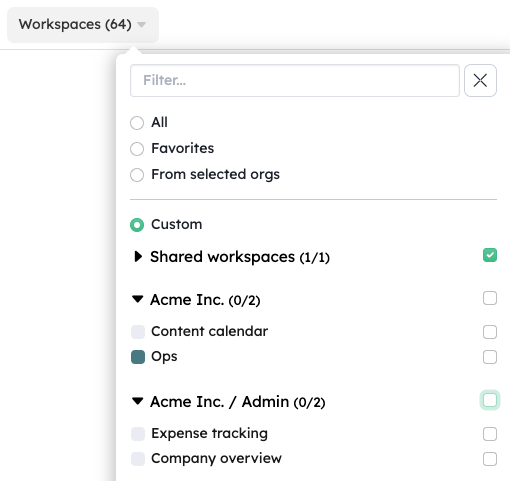
Task: Click the Ops workspace teal color icon
Action: tap(138, 357)
